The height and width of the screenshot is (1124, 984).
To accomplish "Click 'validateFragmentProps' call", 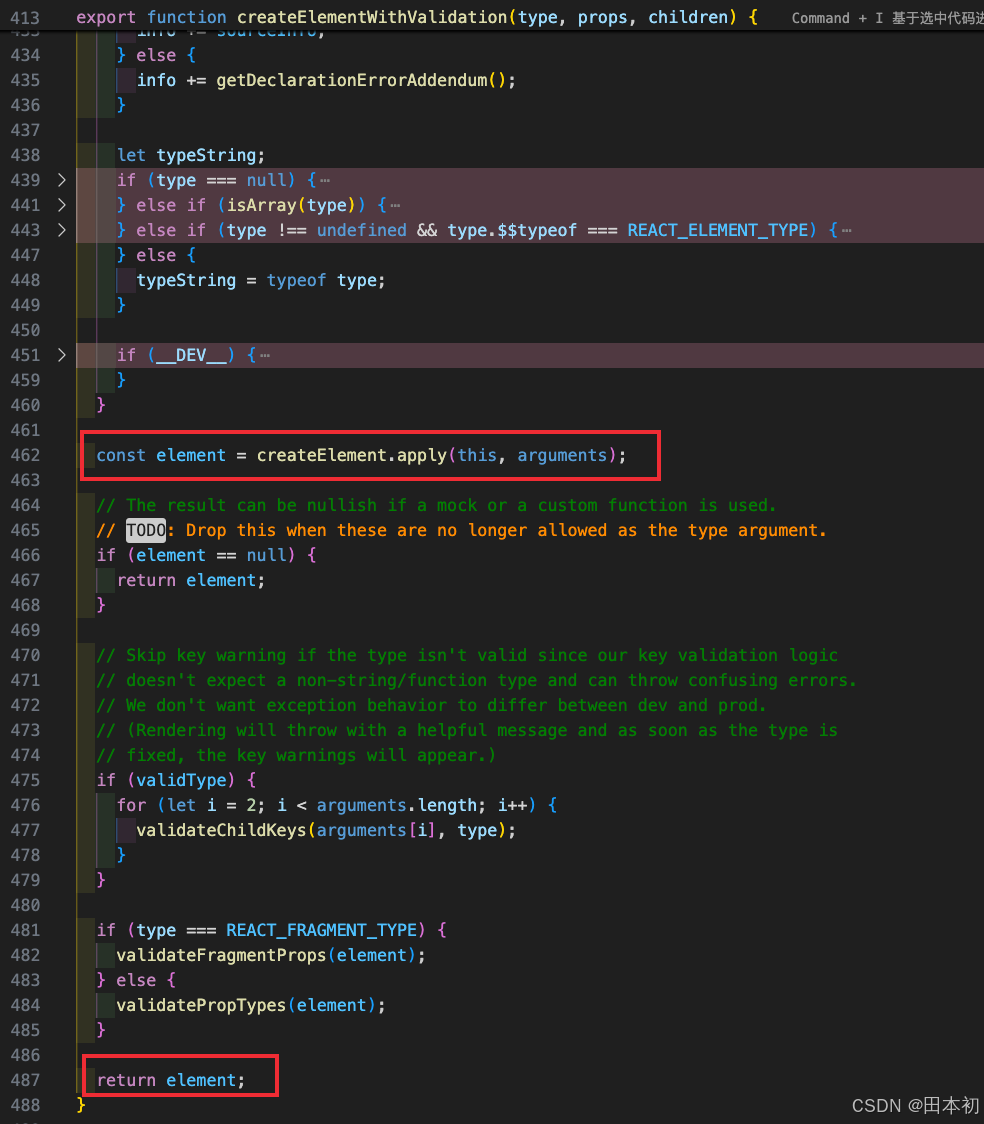I will pyautogui.click(x=221, y=955).
